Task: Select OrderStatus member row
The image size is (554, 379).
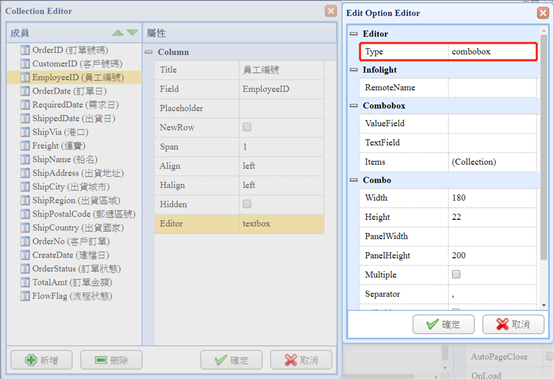Action: [x=74, y=269]
